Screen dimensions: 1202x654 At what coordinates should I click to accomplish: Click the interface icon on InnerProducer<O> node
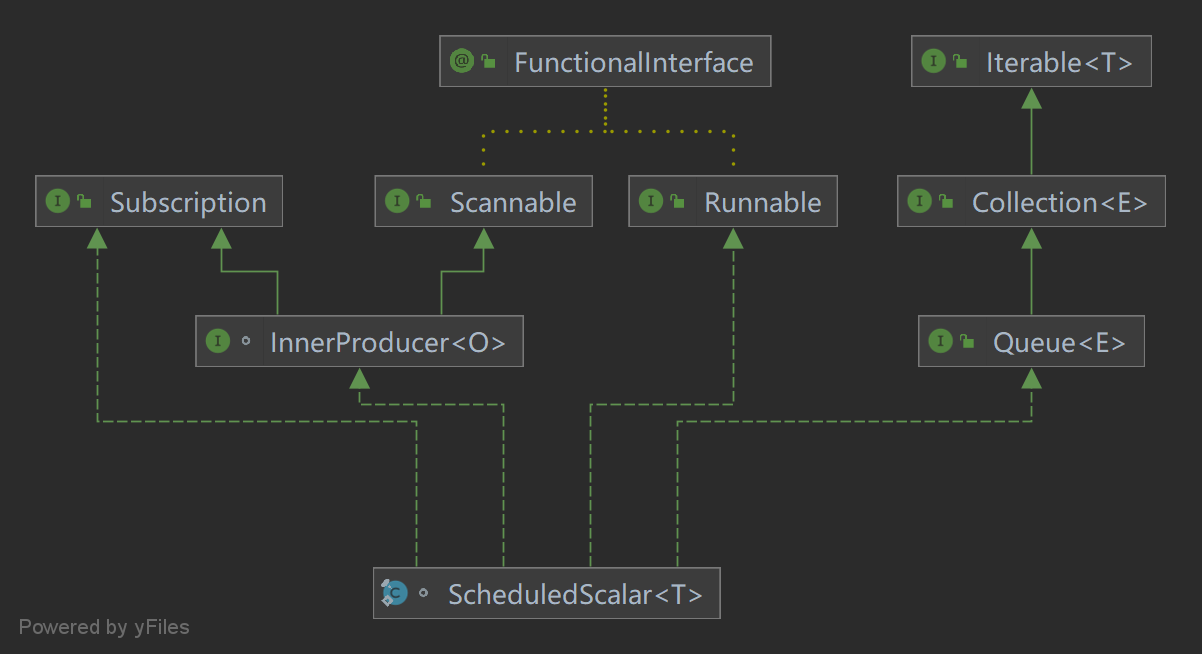pyautogui.click(x=217, y=342)
